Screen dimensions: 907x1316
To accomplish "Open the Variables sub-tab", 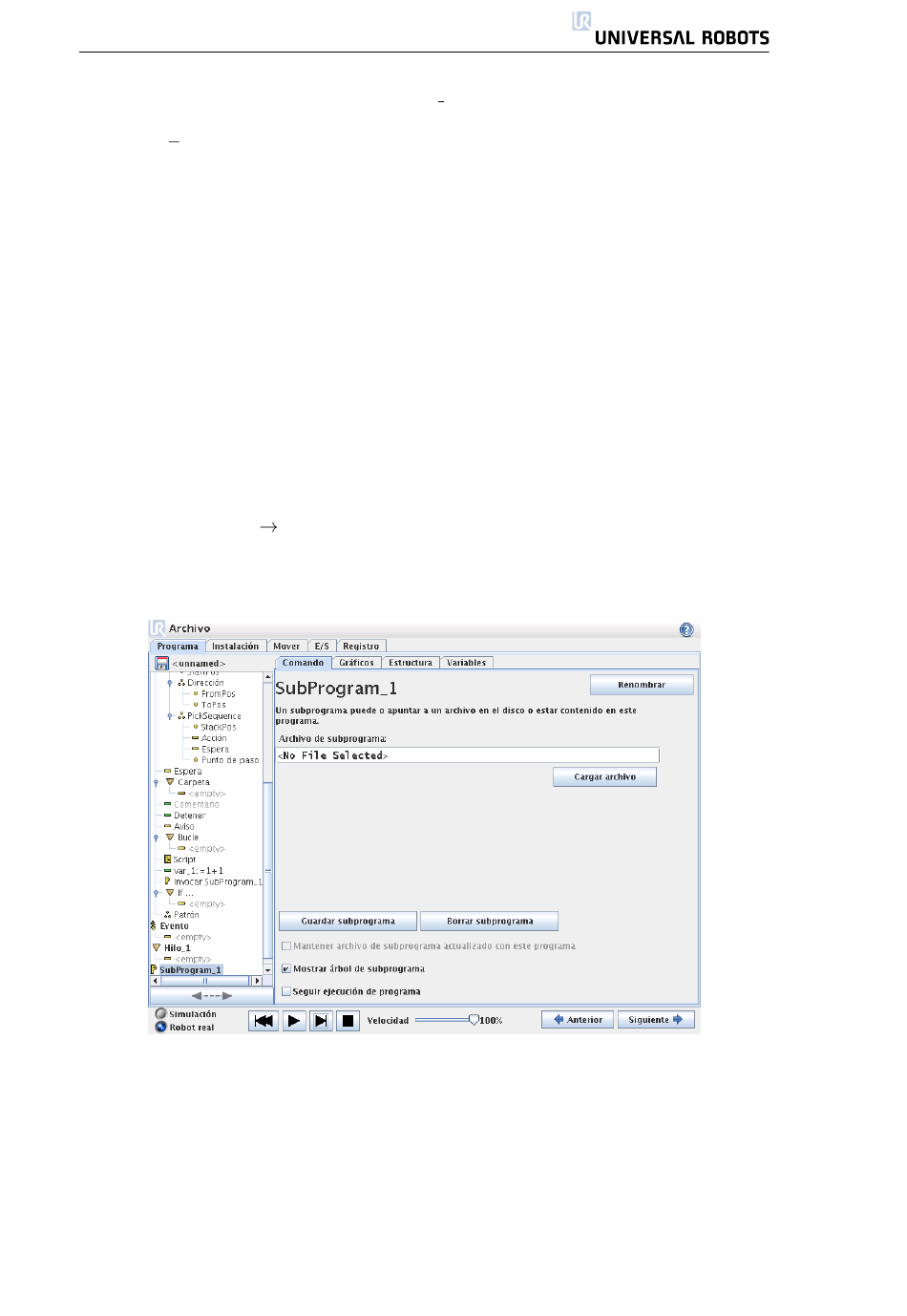I will pos(467,663).
